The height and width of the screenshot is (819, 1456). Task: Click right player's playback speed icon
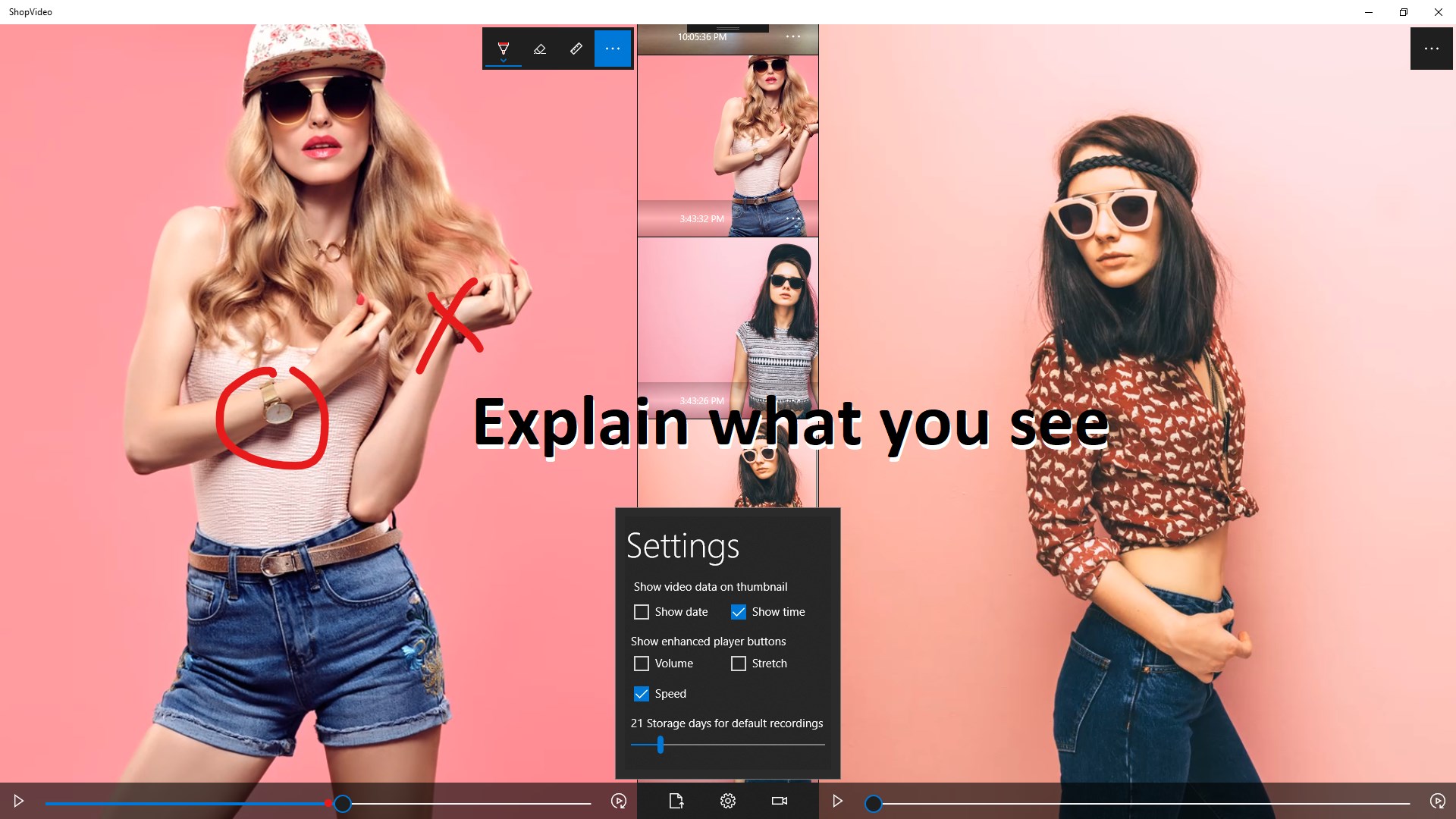tap(1437, 801)
